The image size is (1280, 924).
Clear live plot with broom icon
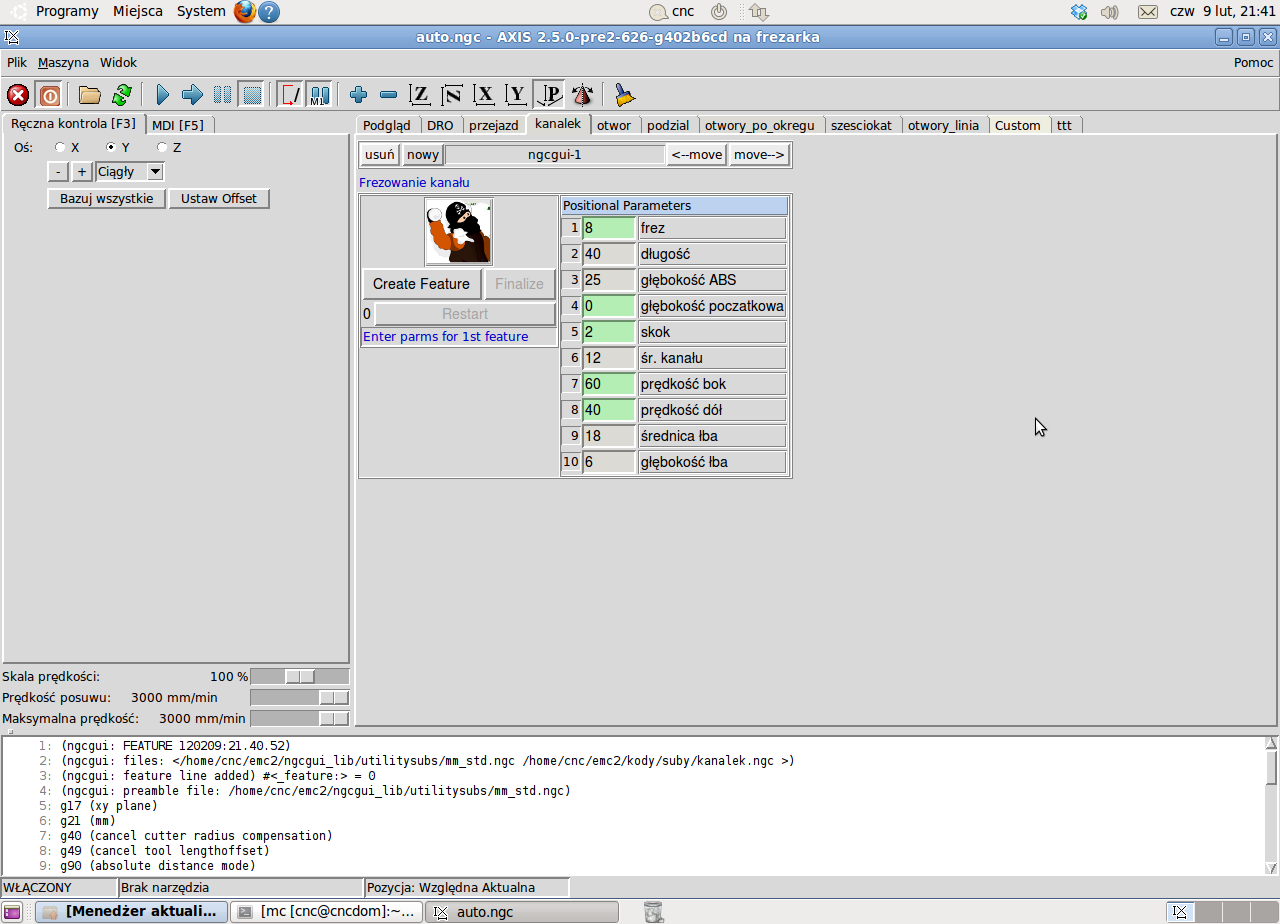pyautogui.click(x=625, y=95)
